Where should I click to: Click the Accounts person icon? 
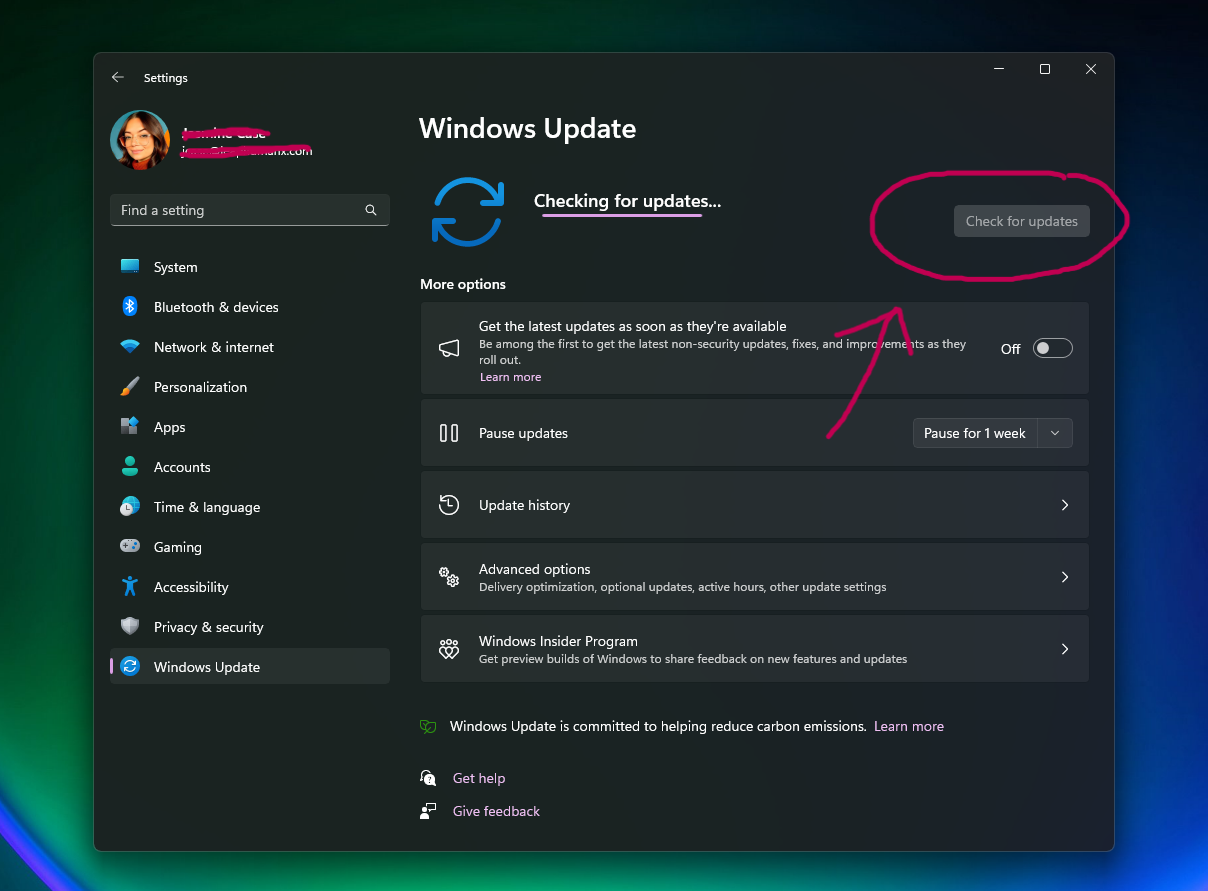tap(130, 467)
